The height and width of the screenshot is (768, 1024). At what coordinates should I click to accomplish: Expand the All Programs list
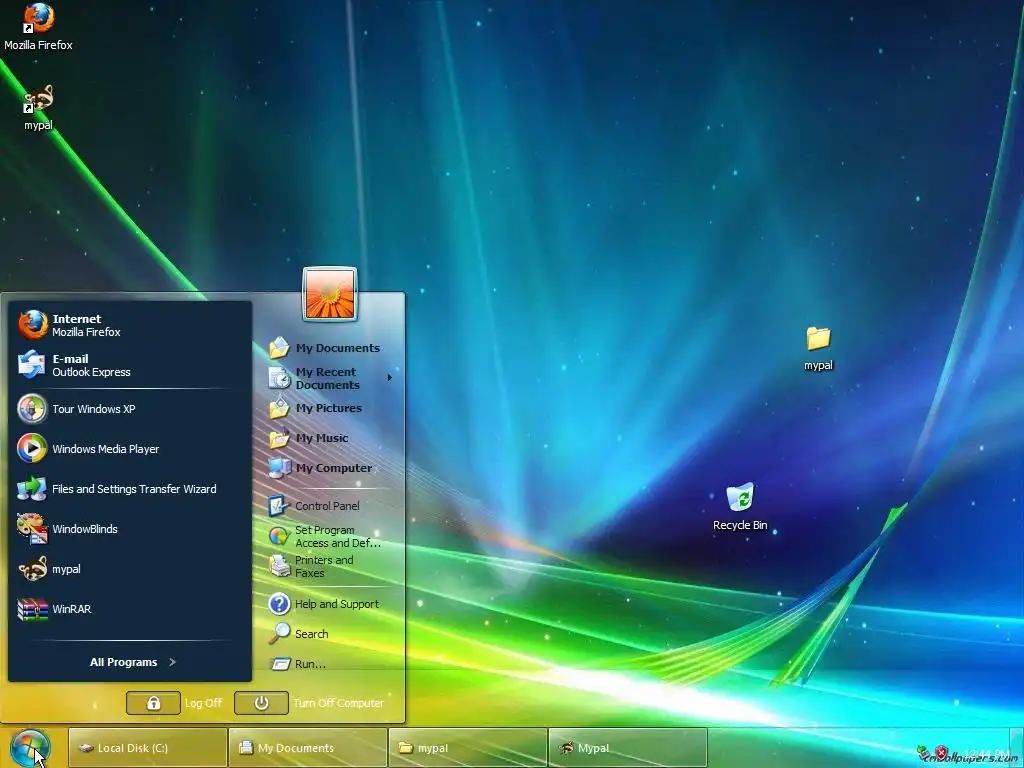click(x=133, y=662)
